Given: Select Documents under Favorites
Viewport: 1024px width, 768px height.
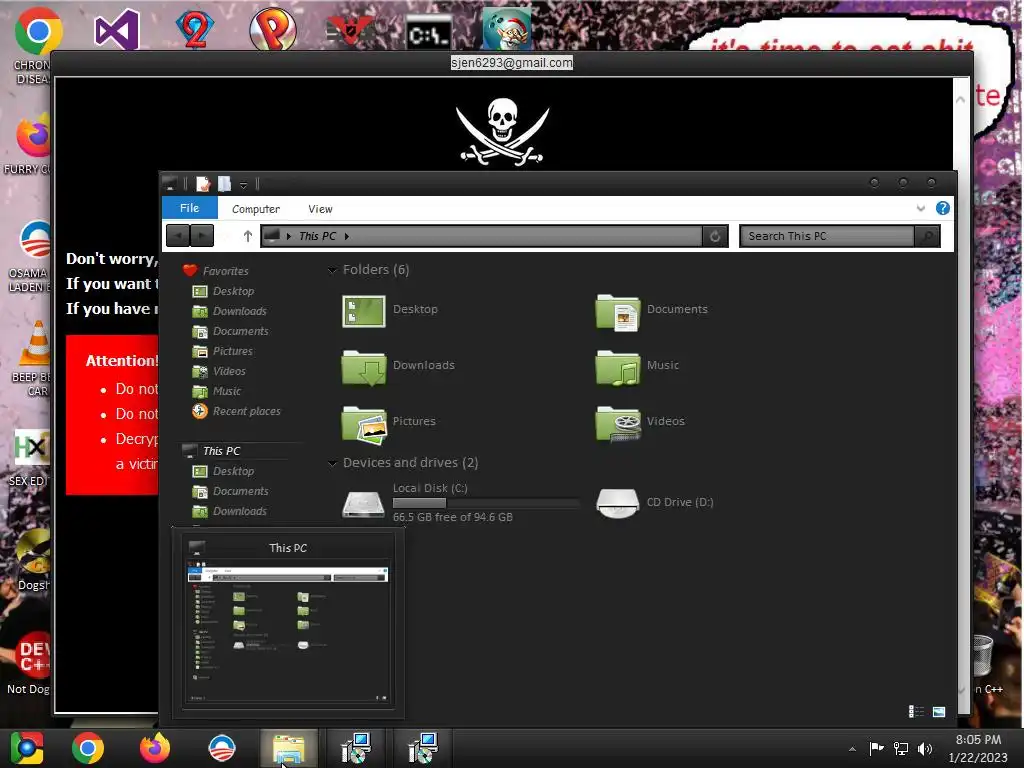Looking at the screenshot, I should click(x=230, y=331).
